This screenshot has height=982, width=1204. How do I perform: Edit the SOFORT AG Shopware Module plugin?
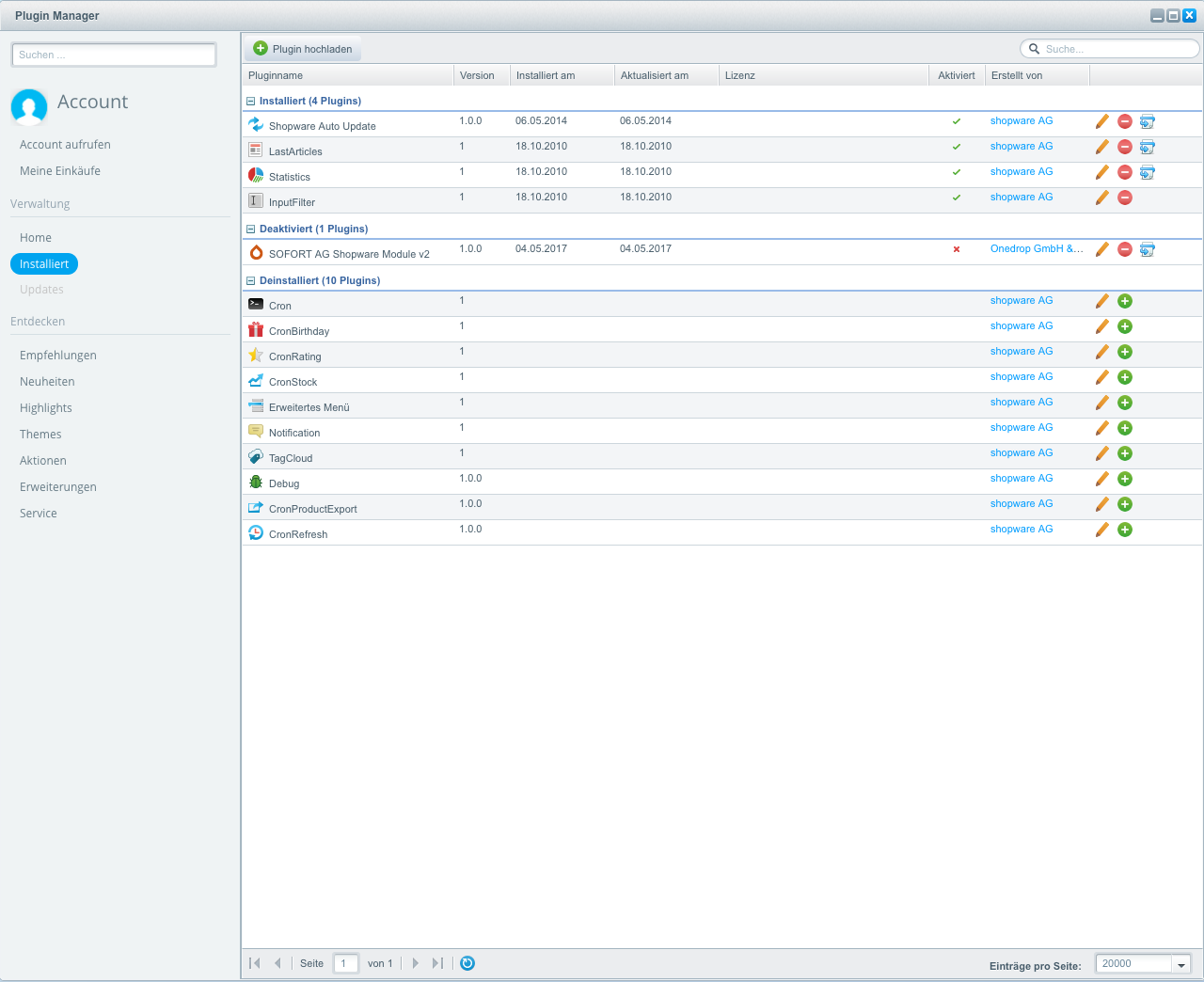pos(1101,249)
